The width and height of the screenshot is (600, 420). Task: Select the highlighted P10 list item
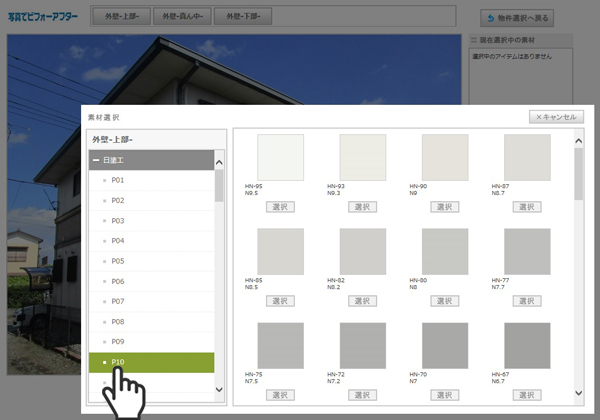point(118,362)
